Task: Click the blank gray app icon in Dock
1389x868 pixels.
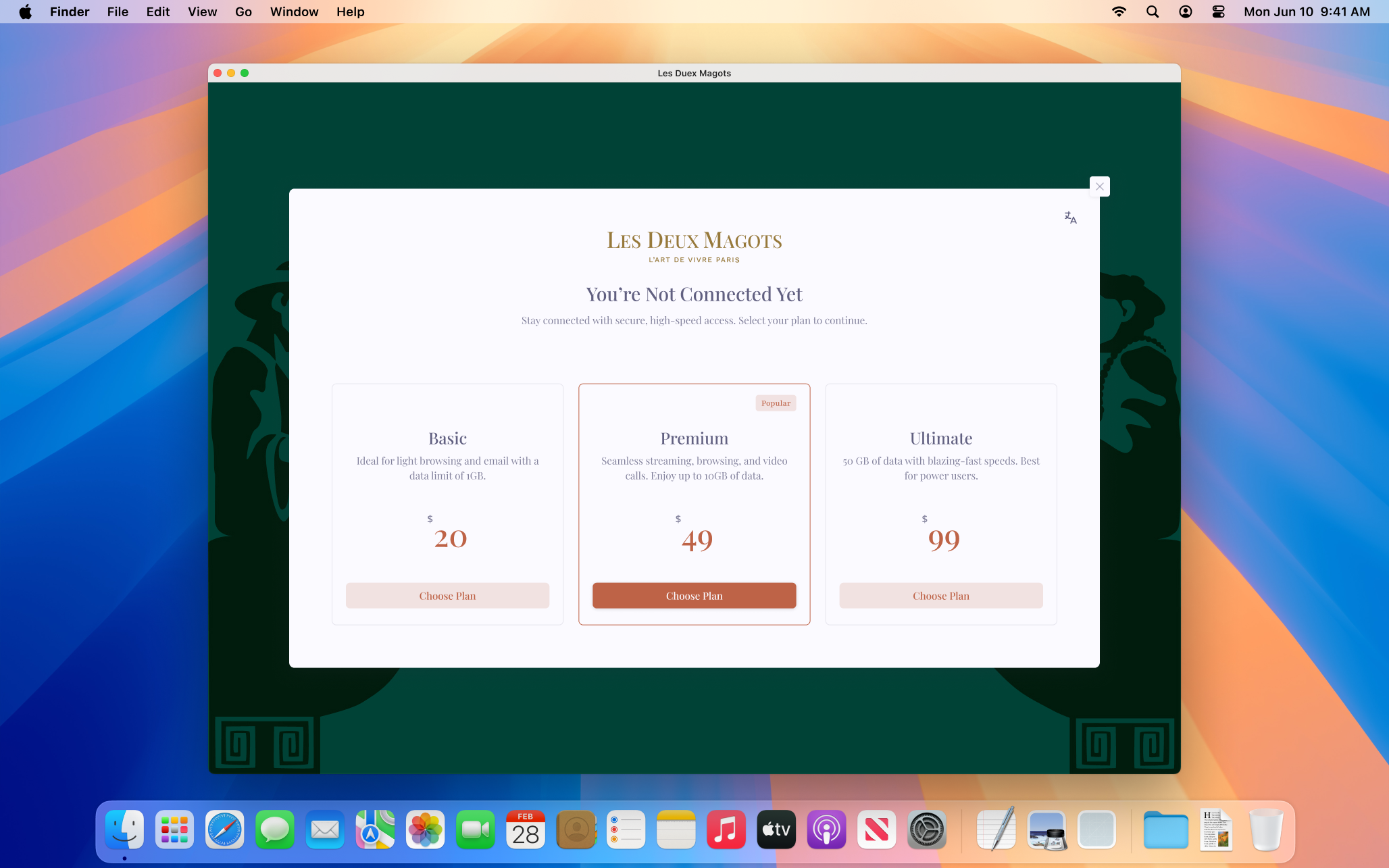Action: [x=1096, y=829]
